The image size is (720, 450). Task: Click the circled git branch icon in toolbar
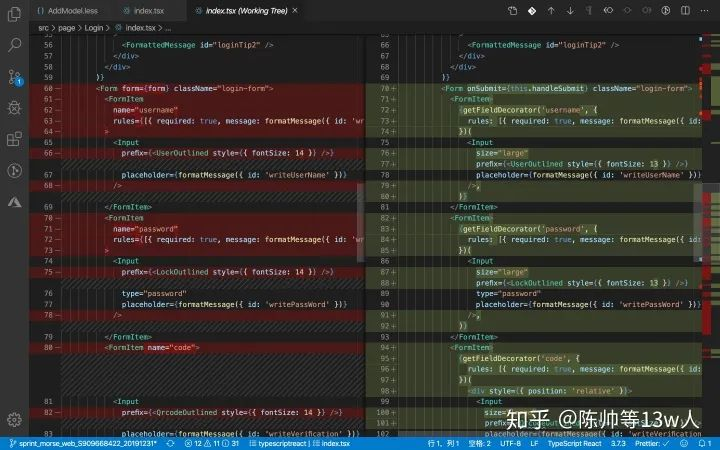tap(665, 10)
